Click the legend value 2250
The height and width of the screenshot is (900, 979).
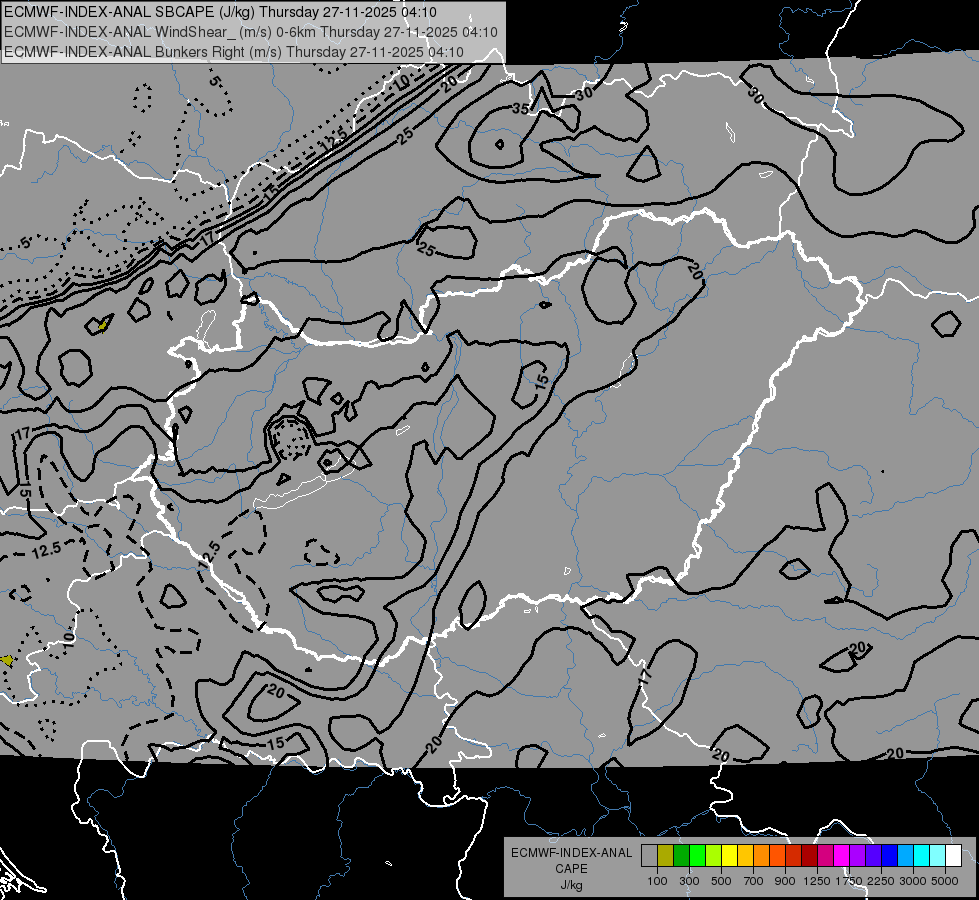coord(882,881)
